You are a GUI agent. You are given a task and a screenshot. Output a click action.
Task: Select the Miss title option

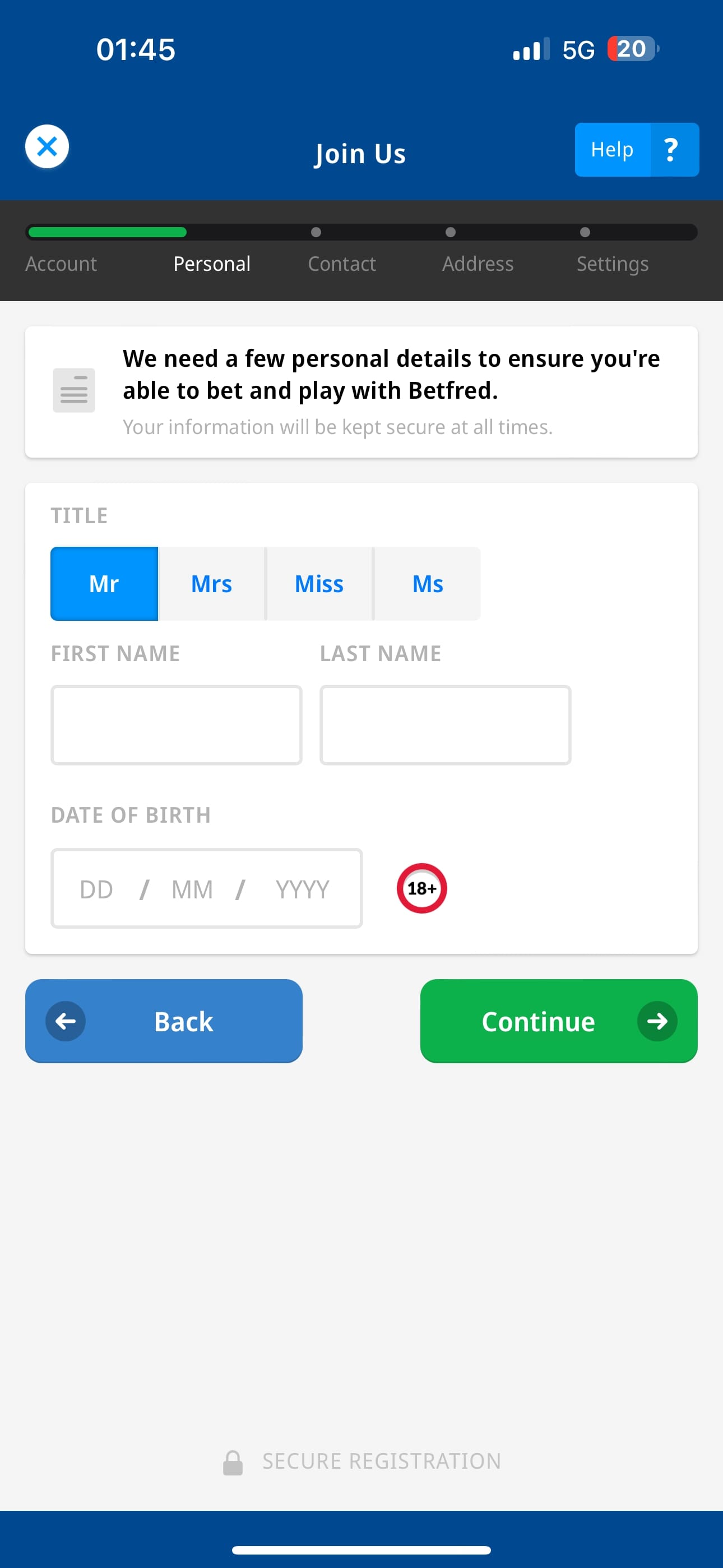point(319,583)
